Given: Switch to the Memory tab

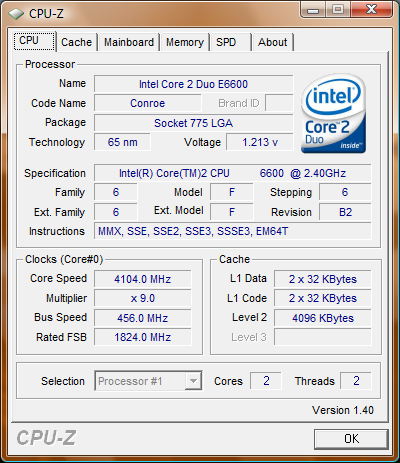Looking at the screenshot, I should tap(185, 42).
